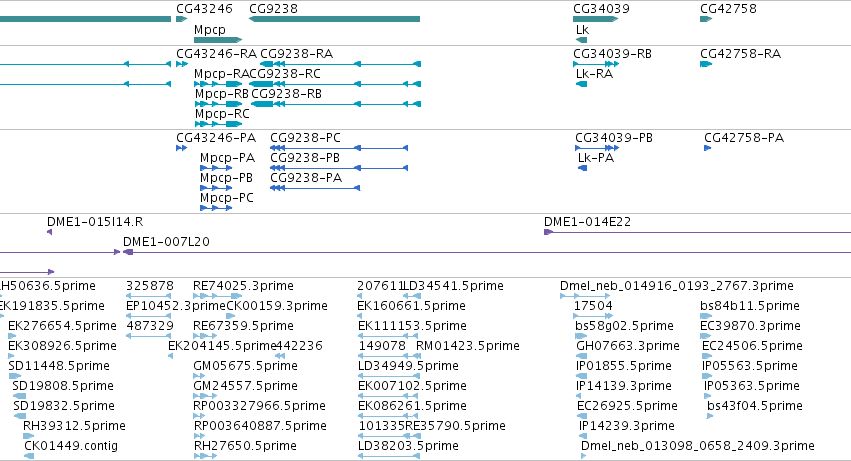The height and width of the screenshot is (461, 851).
Task: Click the GH07663.3prime EST label
Action: coord(627,345)
